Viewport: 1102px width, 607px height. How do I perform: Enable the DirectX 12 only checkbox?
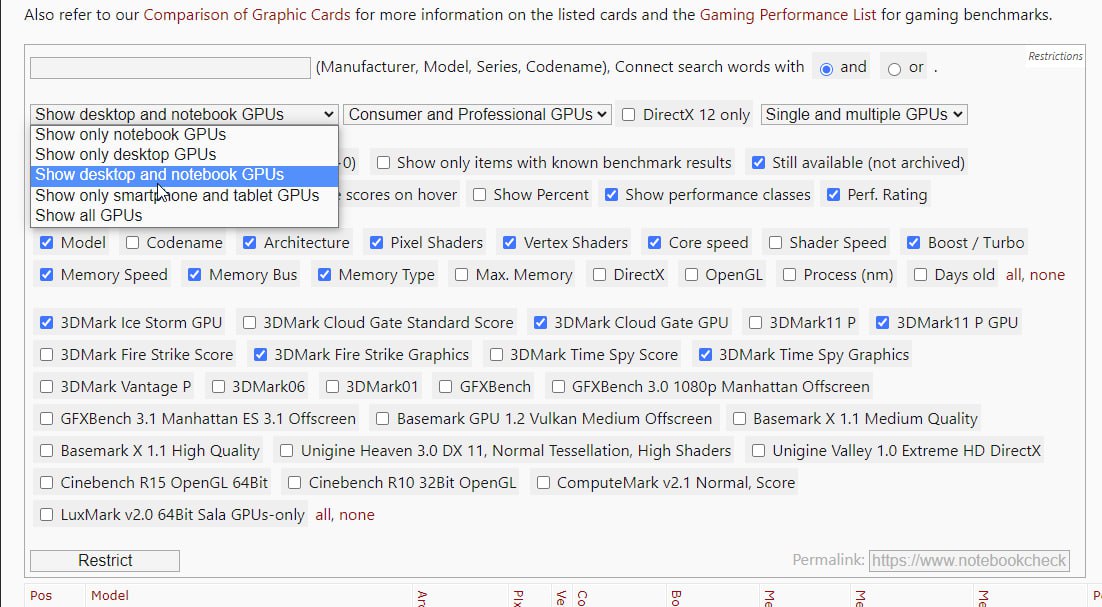(629, 115)
